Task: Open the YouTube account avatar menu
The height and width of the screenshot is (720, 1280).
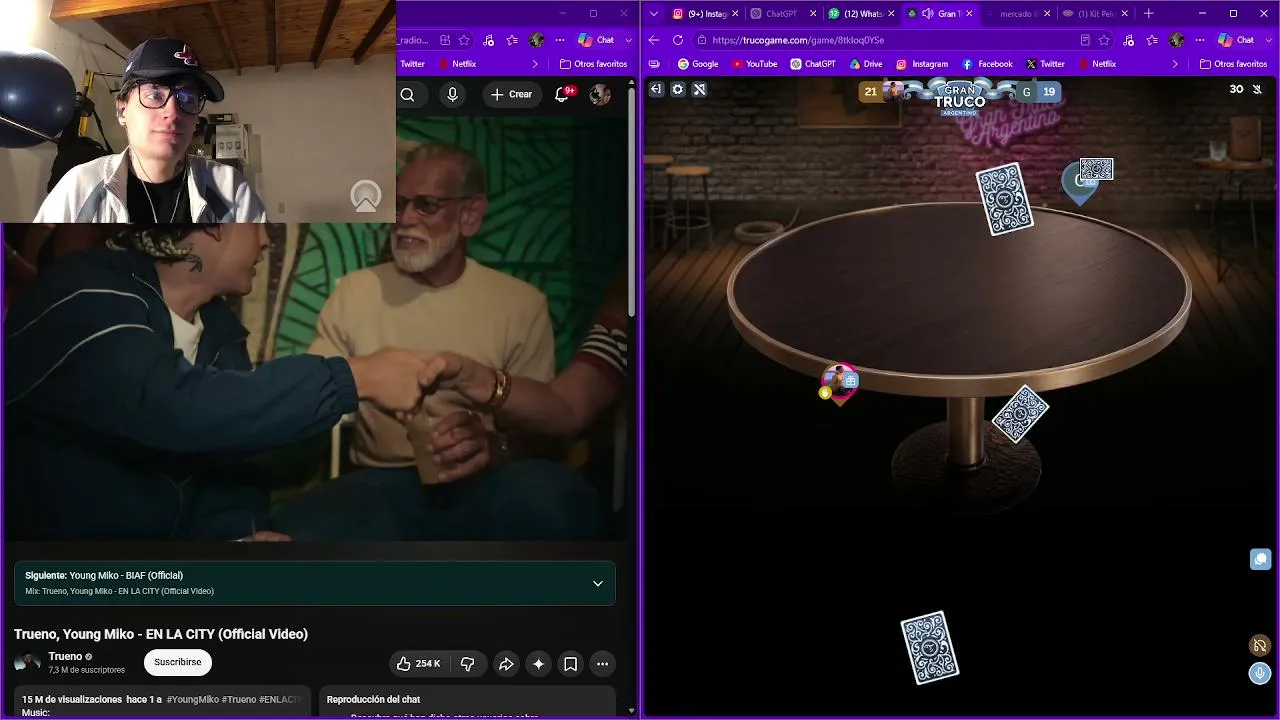Action: tap(600, 94)
